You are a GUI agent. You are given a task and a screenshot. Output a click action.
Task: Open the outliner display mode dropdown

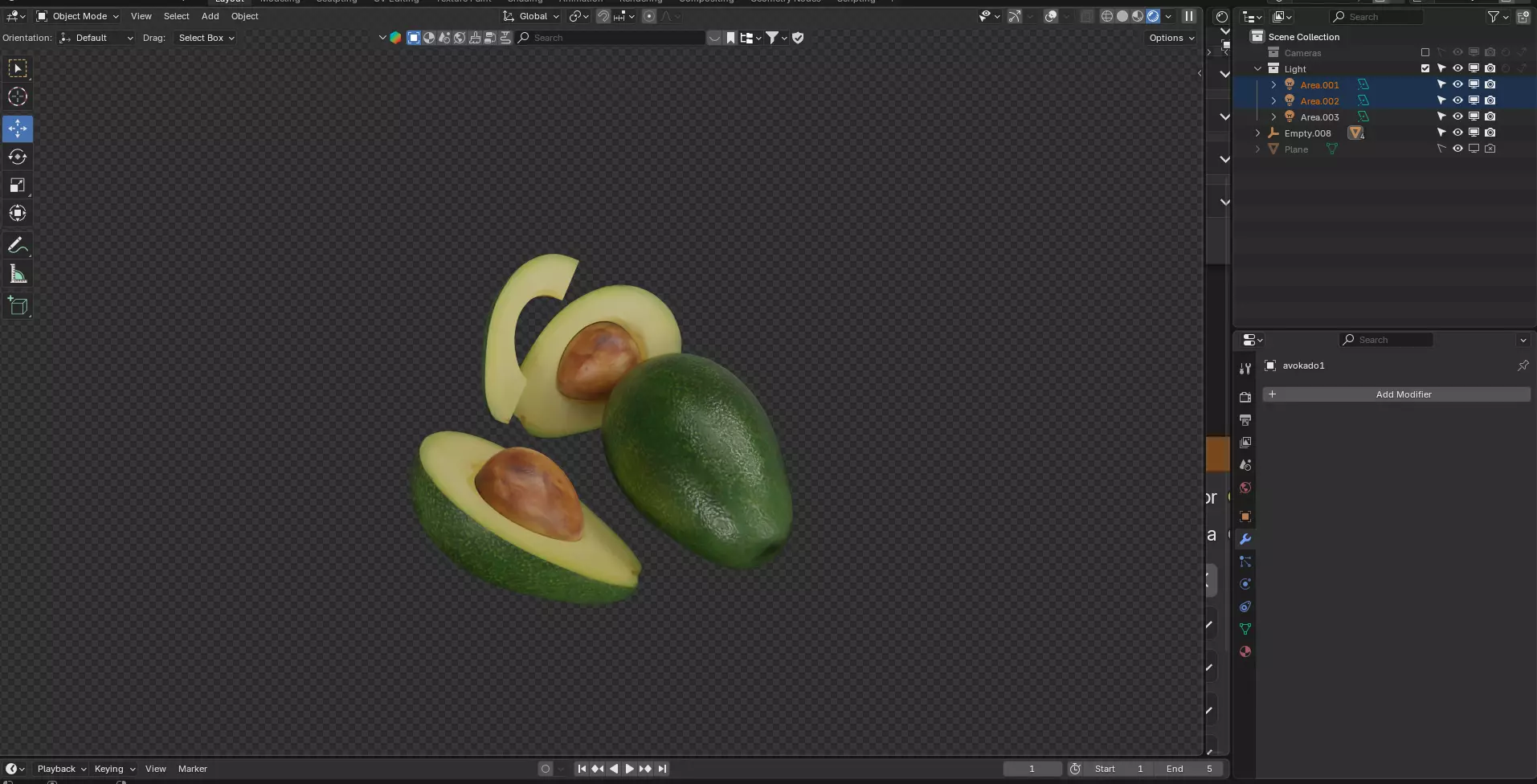click(x=1283, y=16)
